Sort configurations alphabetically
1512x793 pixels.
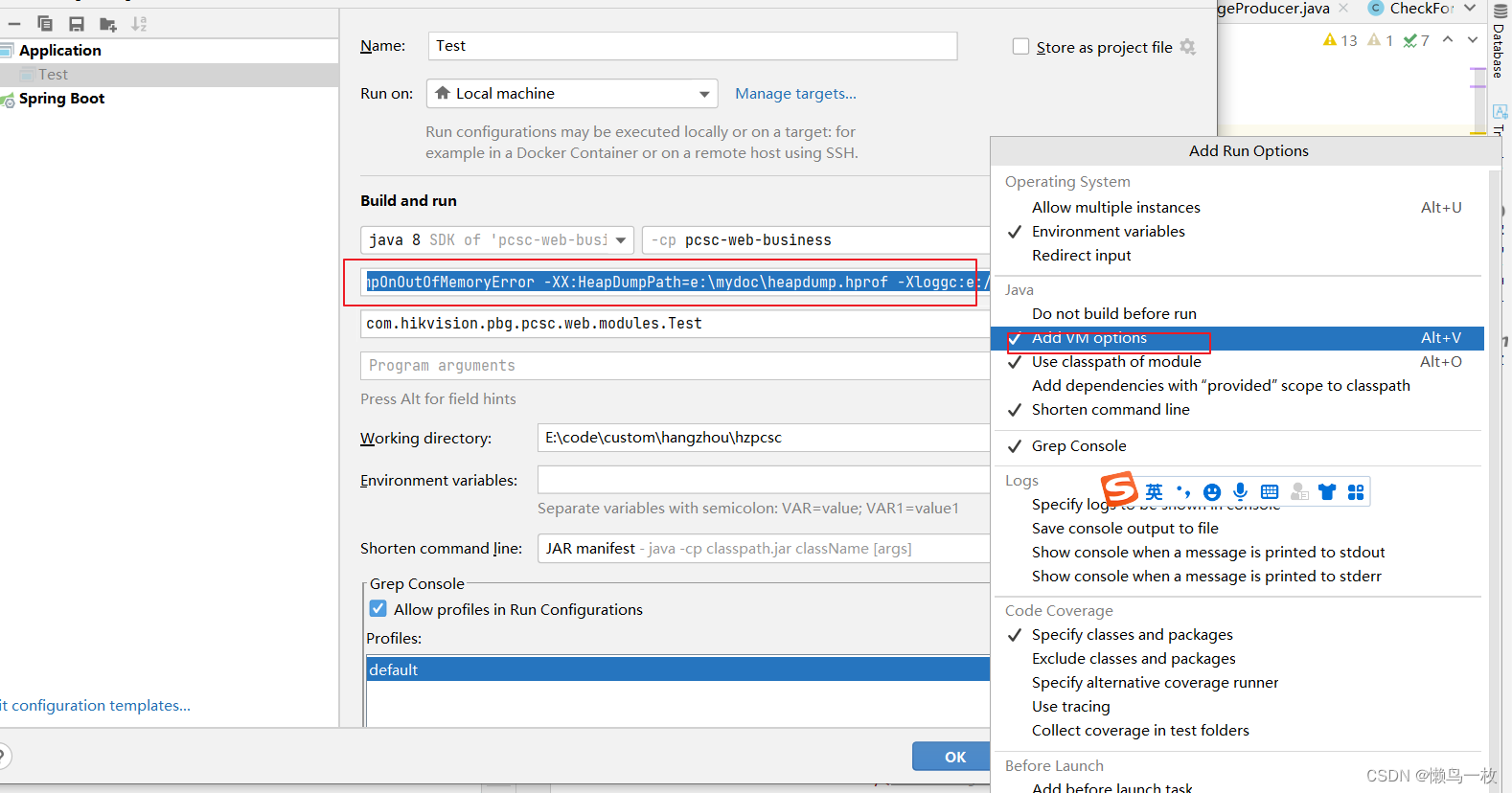(139, 24)
